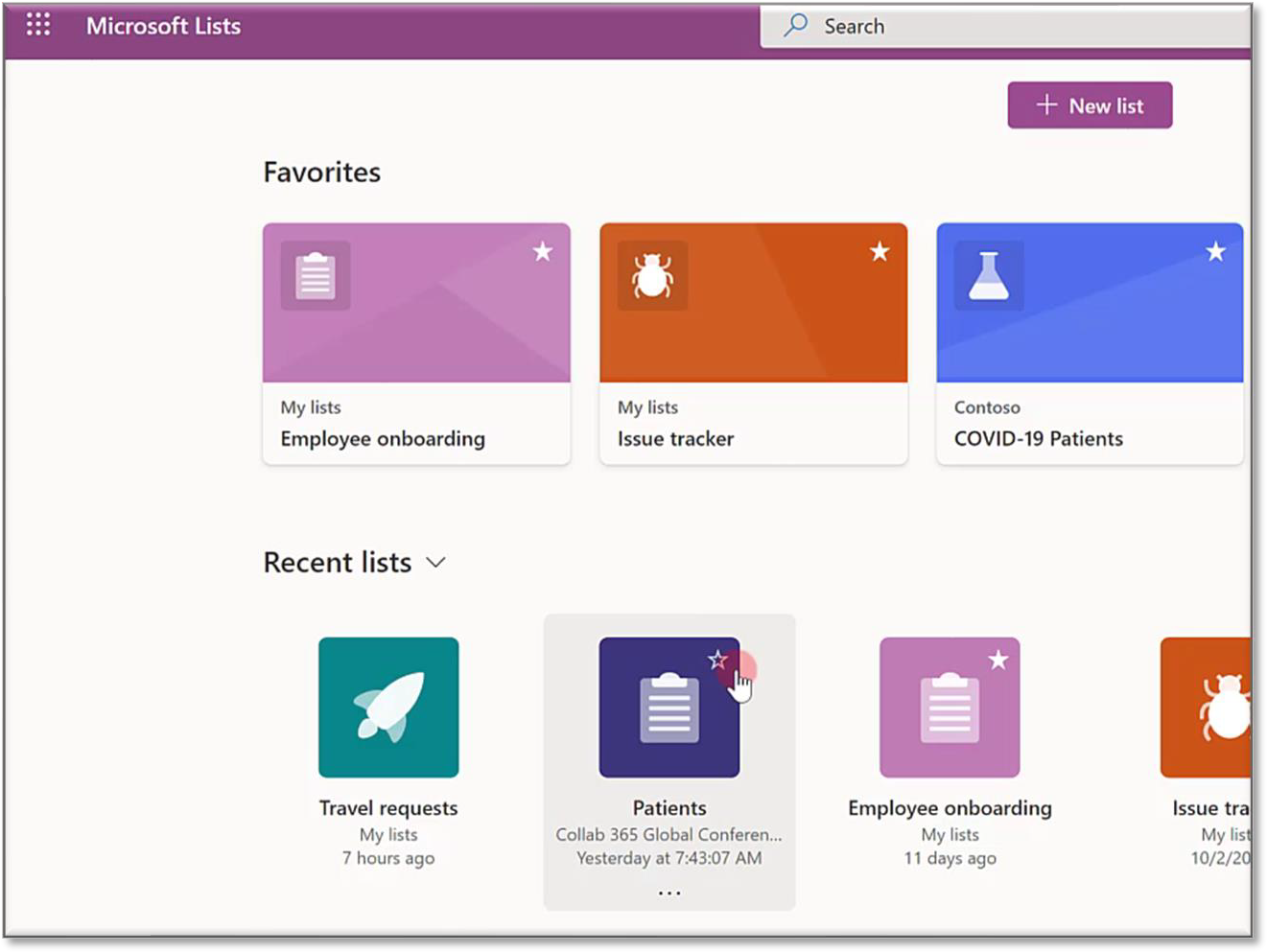Screen dimensions: 1267x952
Task: Click the Patients label text
Action: (x=669, y=808)
